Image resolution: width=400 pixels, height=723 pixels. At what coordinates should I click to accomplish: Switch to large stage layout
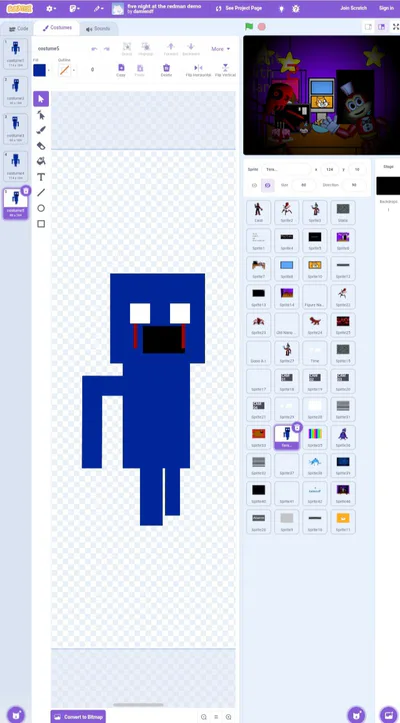click(x=382, y=27)
